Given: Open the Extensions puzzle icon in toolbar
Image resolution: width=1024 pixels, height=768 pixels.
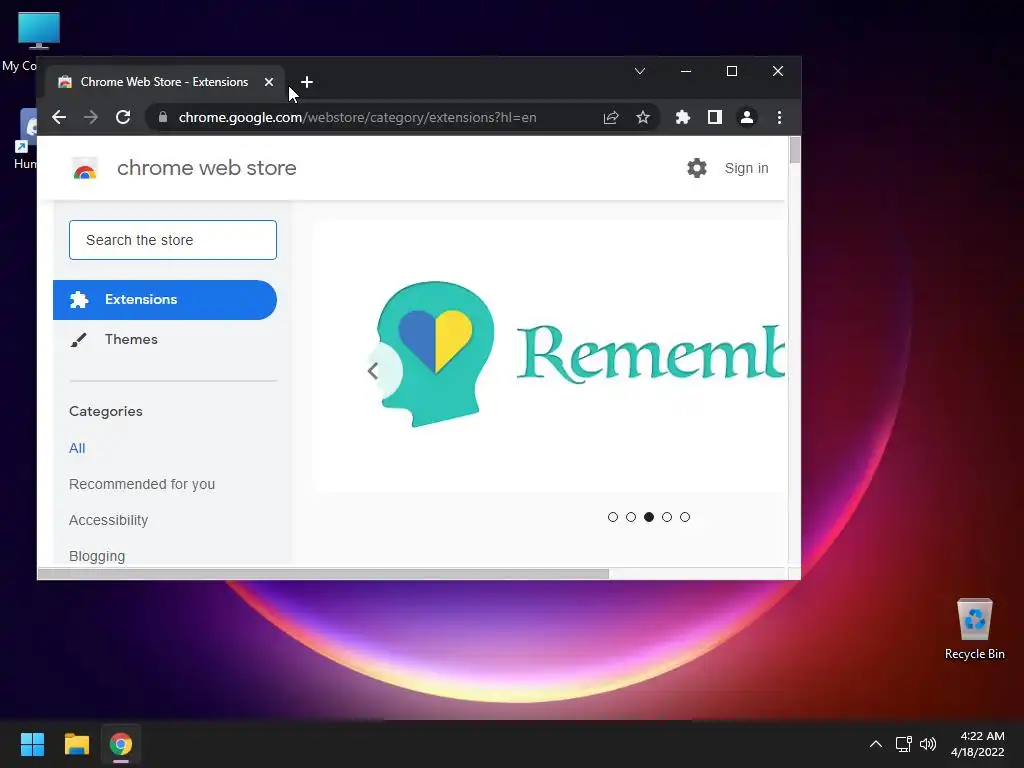Looking at the screenshot, I should tap(682, 118).
